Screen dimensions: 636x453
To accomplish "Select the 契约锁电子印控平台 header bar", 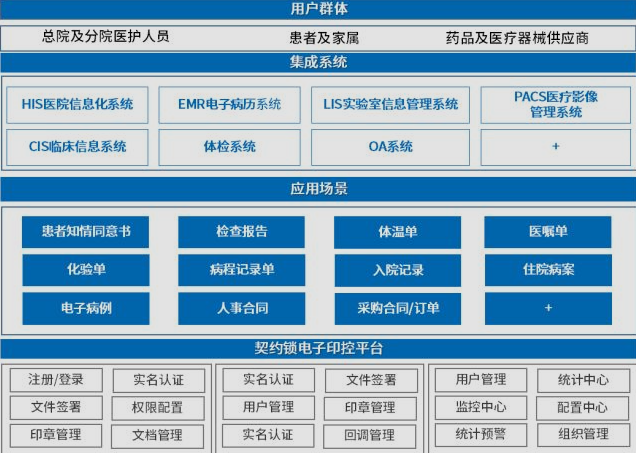I will (x=318, y=349).
